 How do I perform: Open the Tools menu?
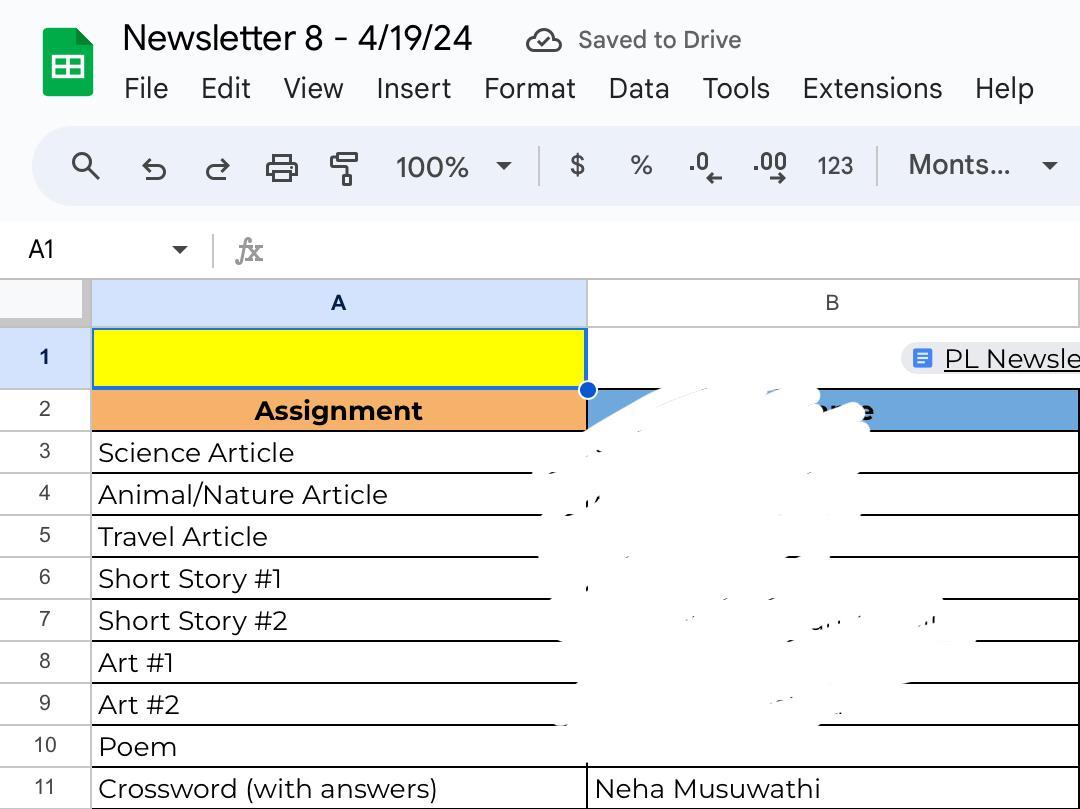pos(736,89)
